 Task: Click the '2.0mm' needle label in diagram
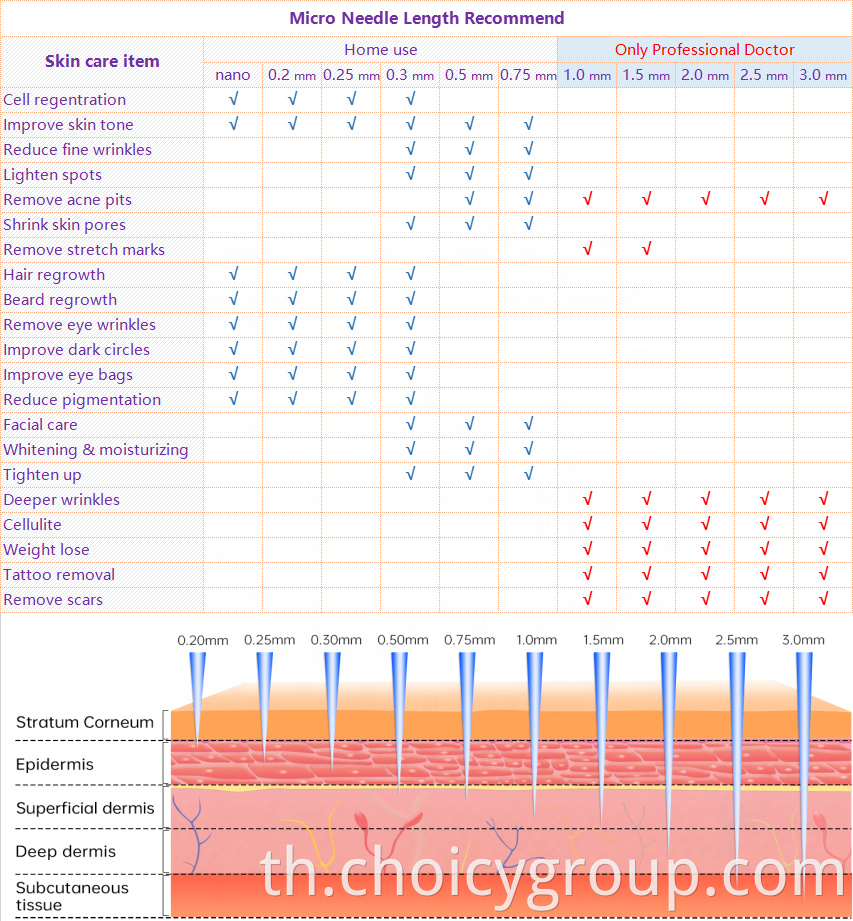tap(670, 640)
